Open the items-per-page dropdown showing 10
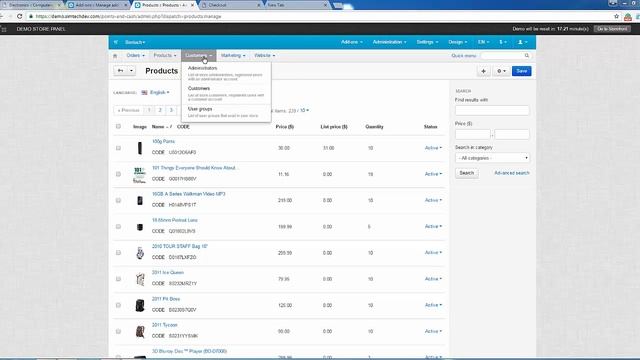This screenshot has width=640, height=360. point(304,111)
